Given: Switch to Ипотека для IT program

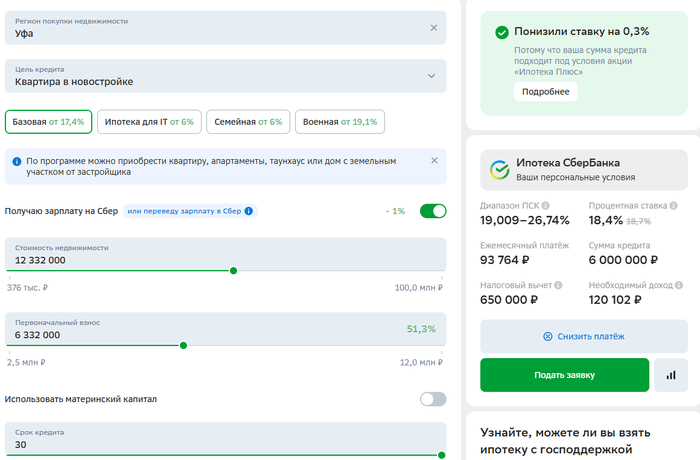Looking at the screenshot, I should coord(149,122).
